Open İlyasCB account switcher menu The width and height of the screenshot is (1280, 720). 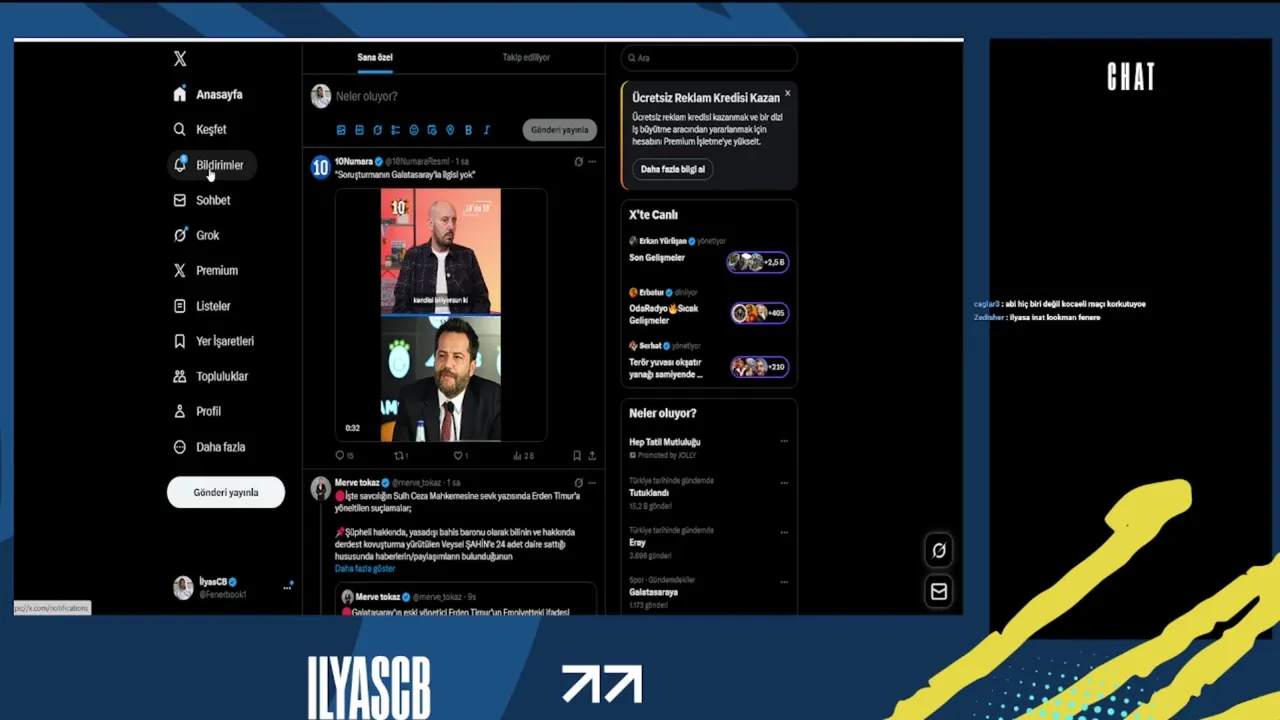click(232, 588)
